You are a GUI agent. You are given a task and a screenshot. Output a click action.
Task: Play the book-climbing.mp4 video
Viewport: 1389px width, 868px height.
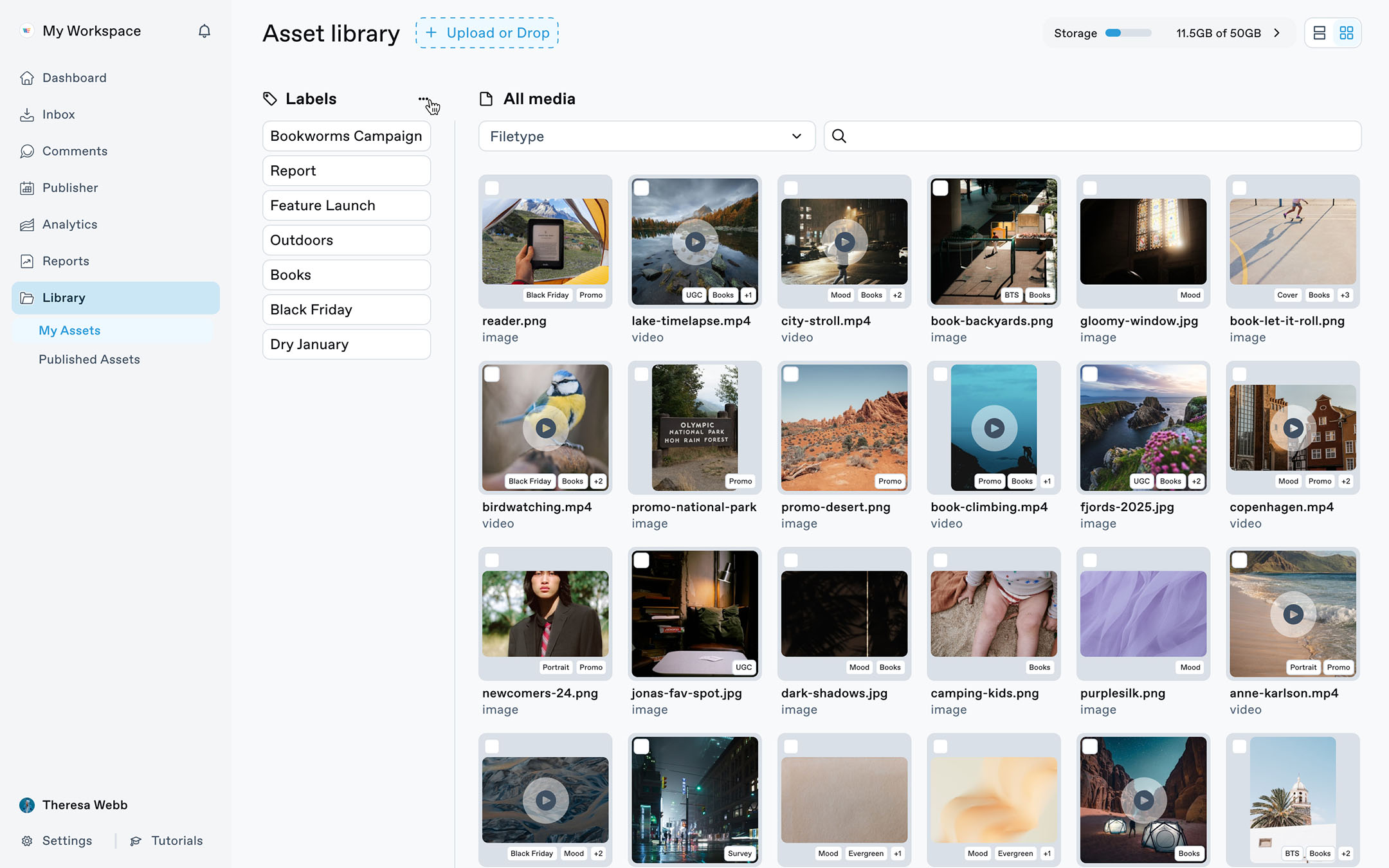point(994,428)
